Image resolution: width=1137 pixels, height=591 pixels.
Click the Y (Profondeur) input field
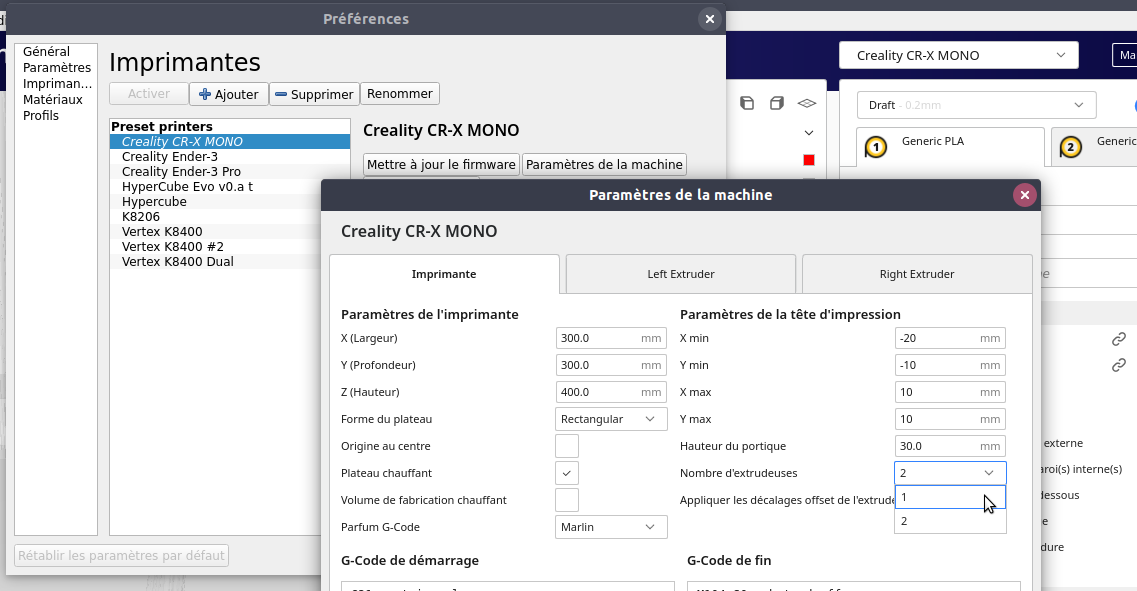[611, 365]
